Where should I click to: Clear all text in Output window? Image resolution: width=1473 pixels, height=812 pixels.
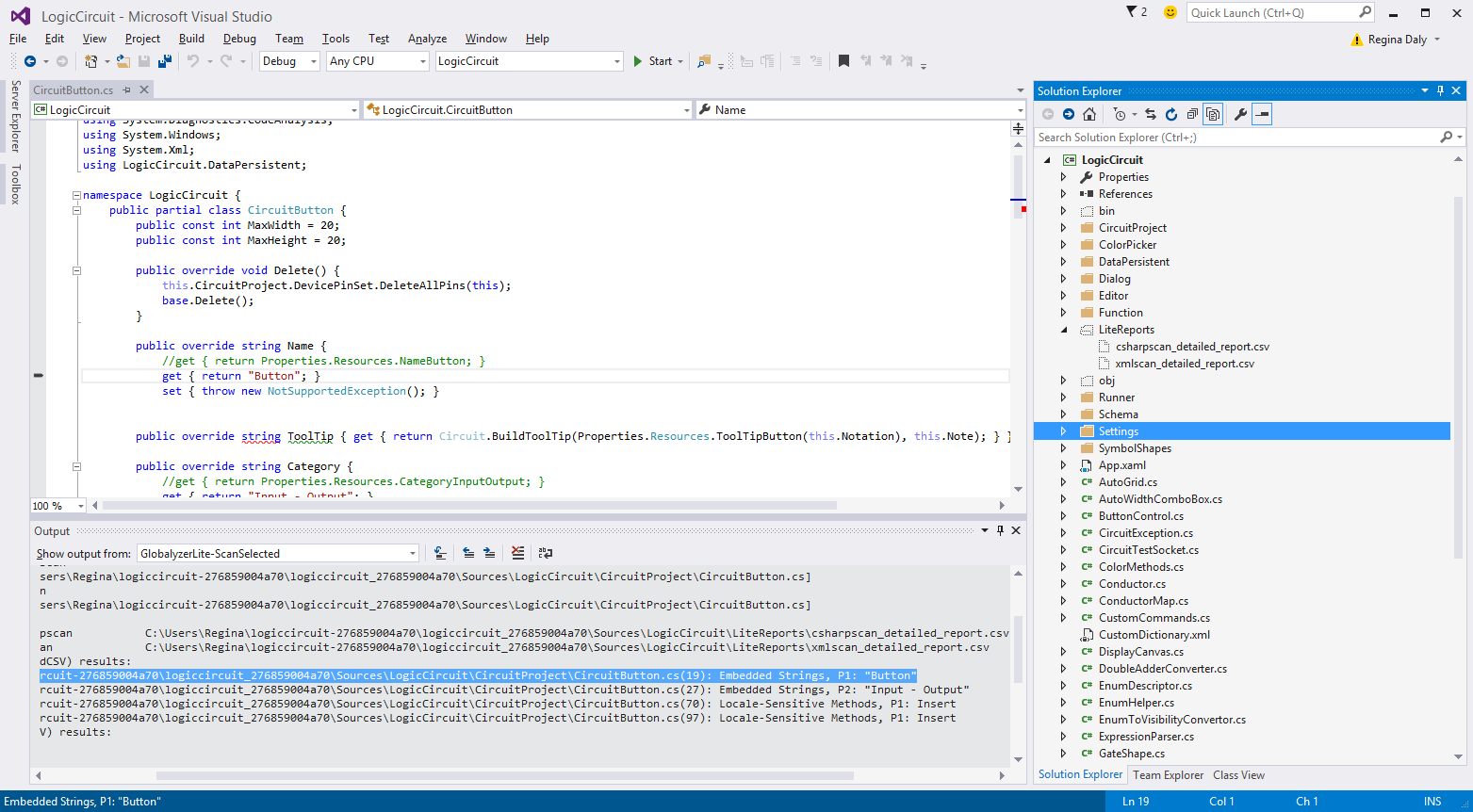[x=517, y=553]
